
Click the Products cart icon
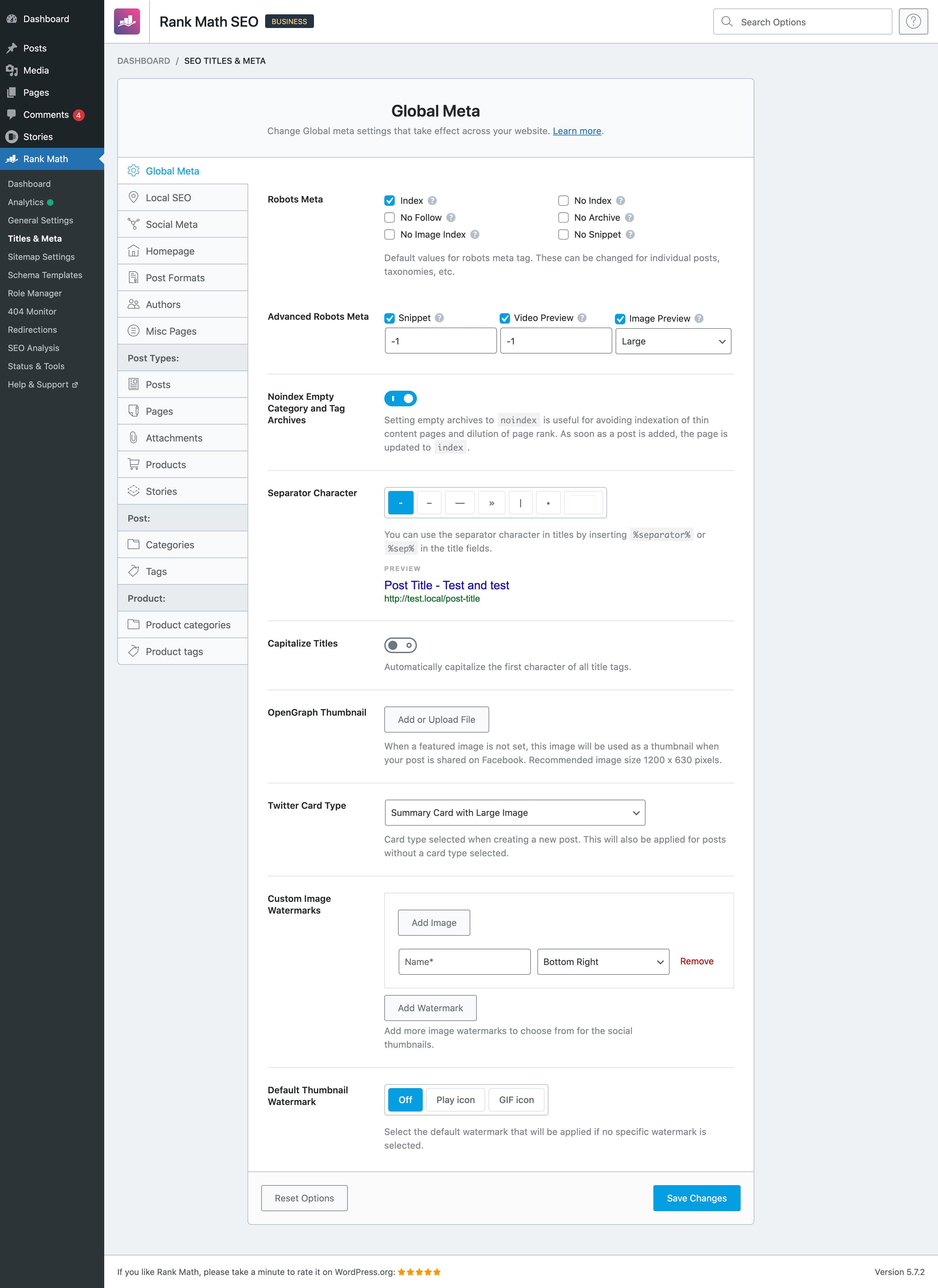coord(134,464)
